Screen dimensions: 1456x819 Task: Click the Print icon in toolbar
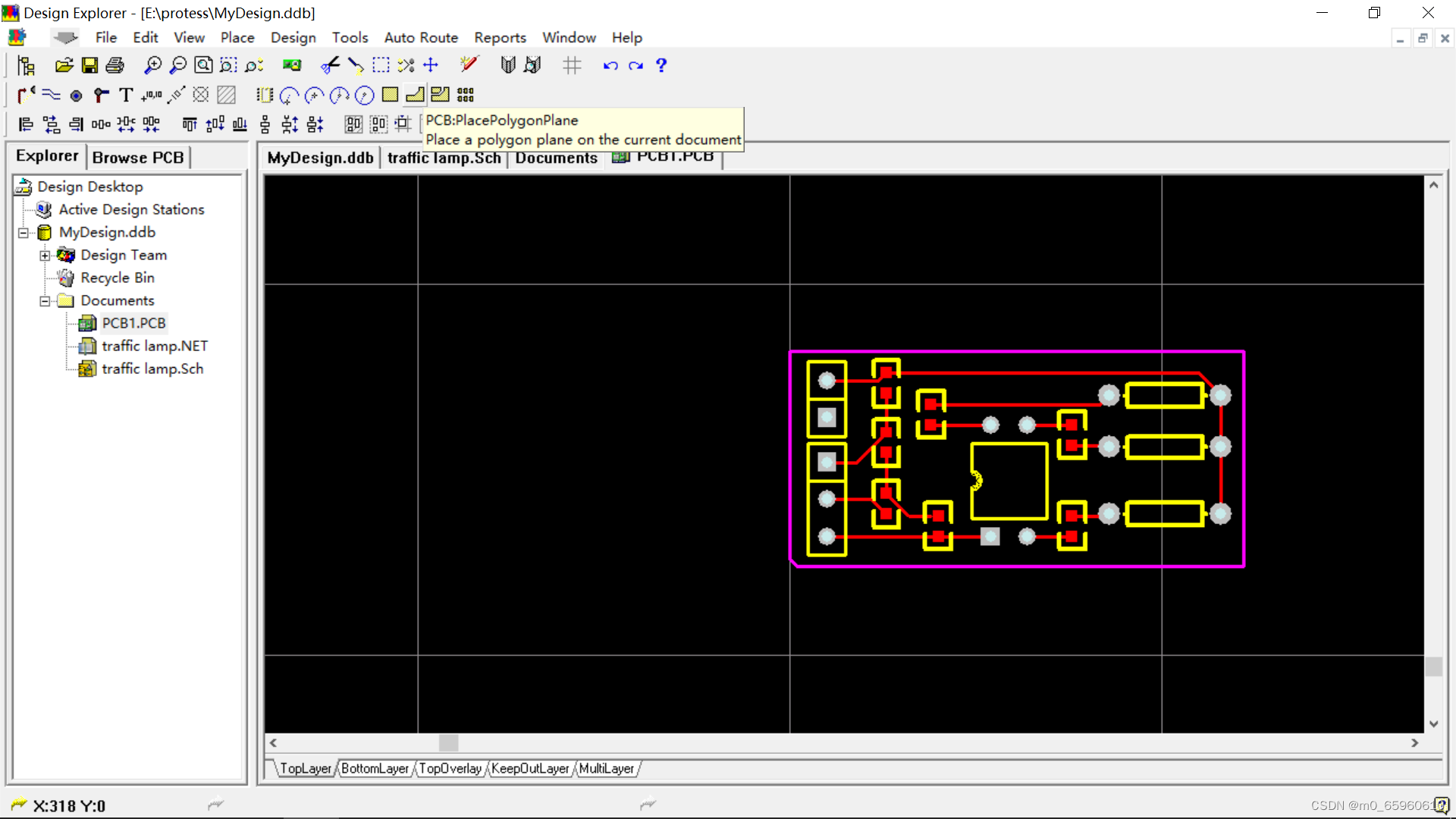coord(115,65)
